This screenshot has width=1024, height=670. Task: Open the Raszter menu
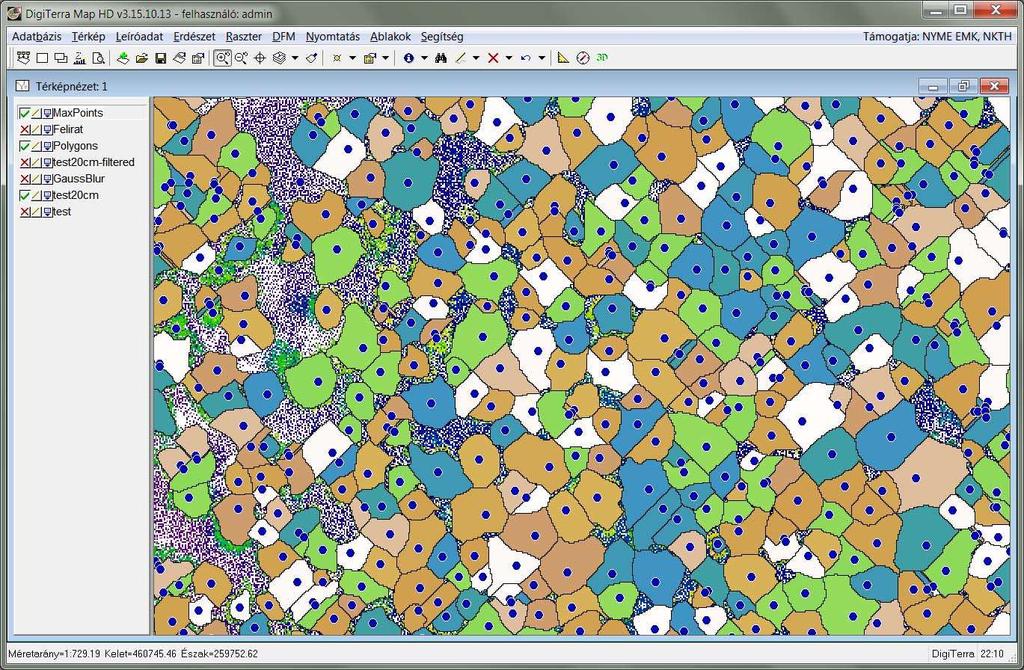coord(244,37)
